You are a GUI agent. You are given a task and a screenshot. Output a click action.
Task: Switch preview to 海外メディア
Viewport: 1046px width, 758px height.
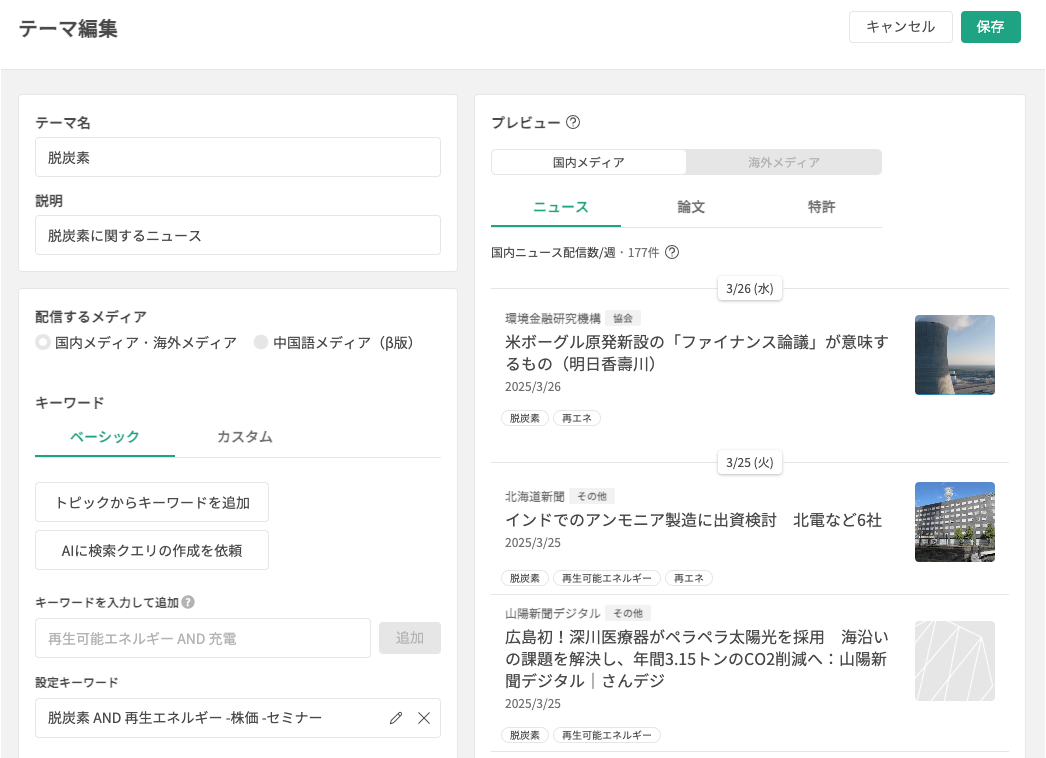click(x=784, y=162)
